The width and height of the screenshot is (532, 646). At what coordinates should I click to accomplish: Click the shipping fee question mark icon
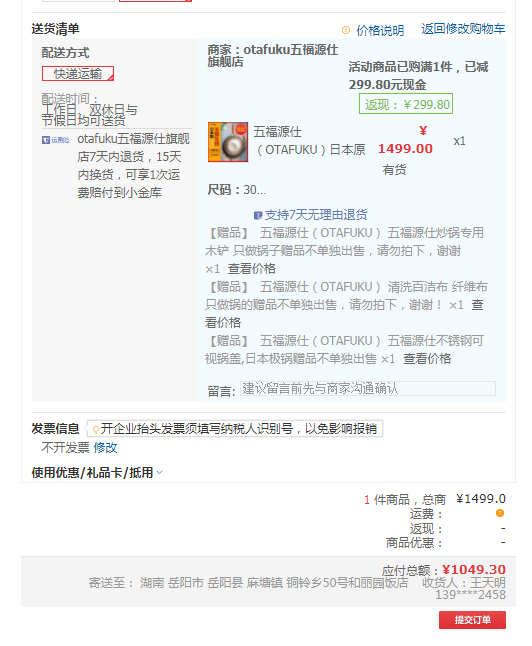[x=499, y=513]
